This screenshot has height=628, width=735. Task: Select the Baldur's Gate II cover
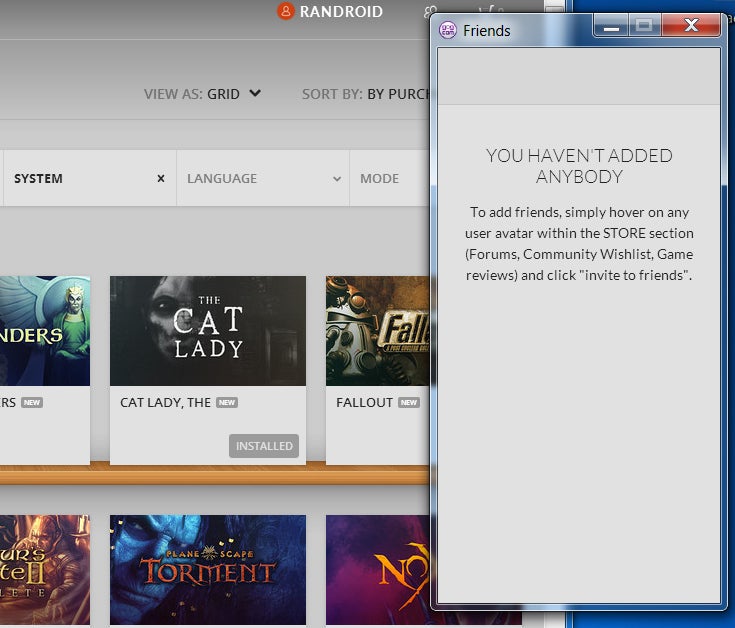pos(45,570)
